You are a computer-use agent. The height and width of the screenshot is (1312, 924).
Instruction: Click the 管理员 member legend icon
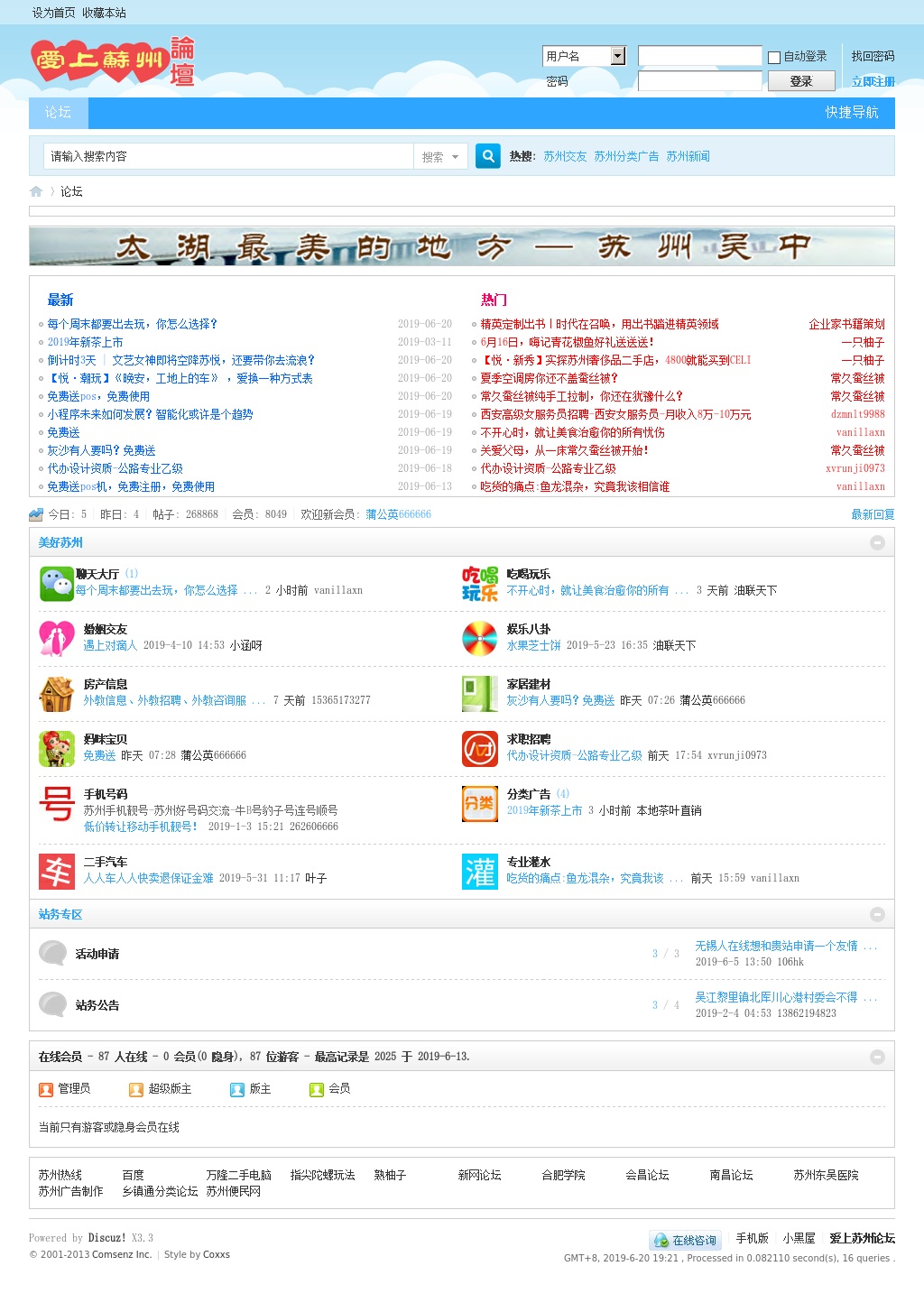click(46, 1089)
